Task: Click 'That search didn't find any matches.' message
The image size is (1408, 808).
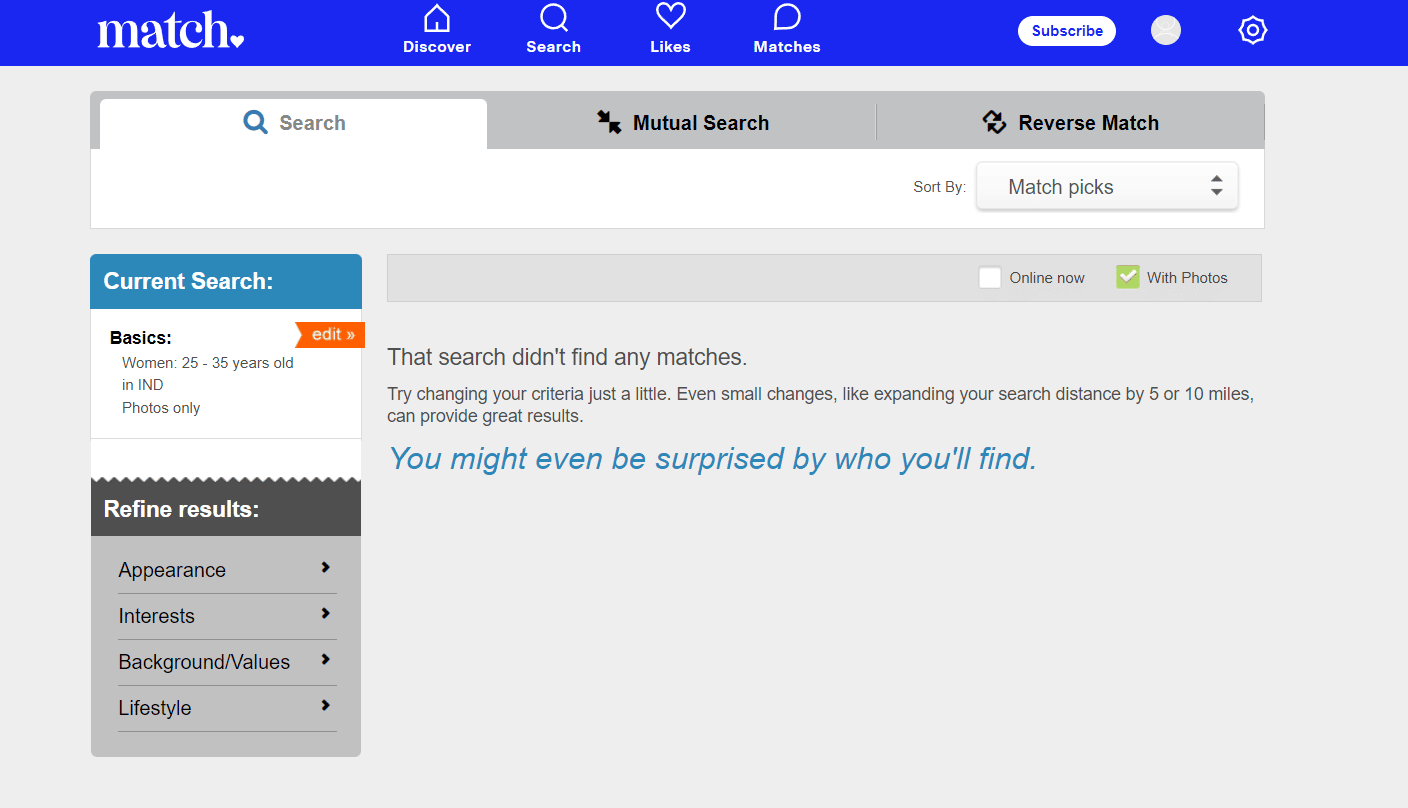Action: click(x=567, y=357)
